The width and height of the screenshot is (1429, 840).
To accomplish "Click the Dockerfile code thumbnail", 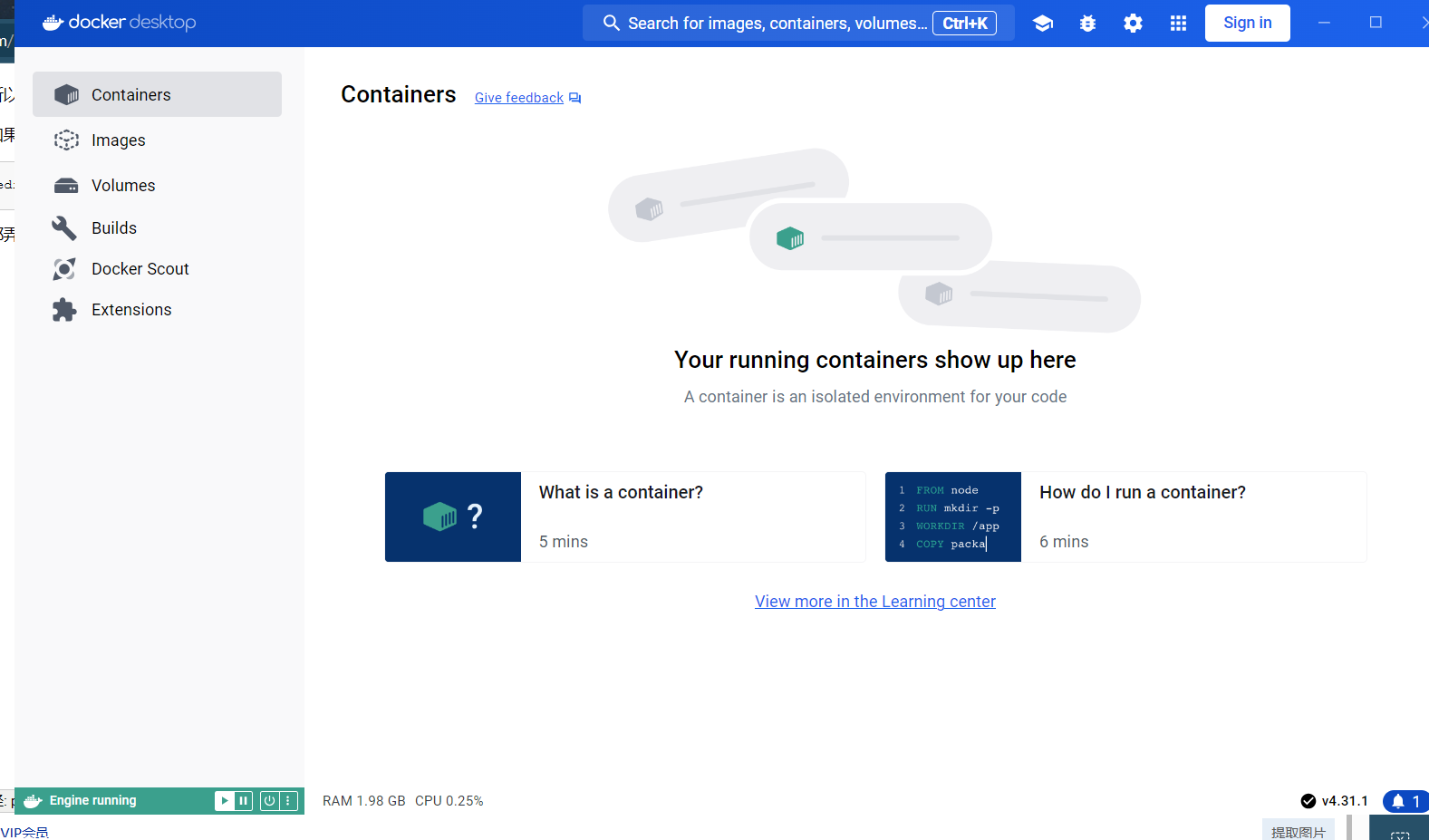I will (x=953, y=517).
